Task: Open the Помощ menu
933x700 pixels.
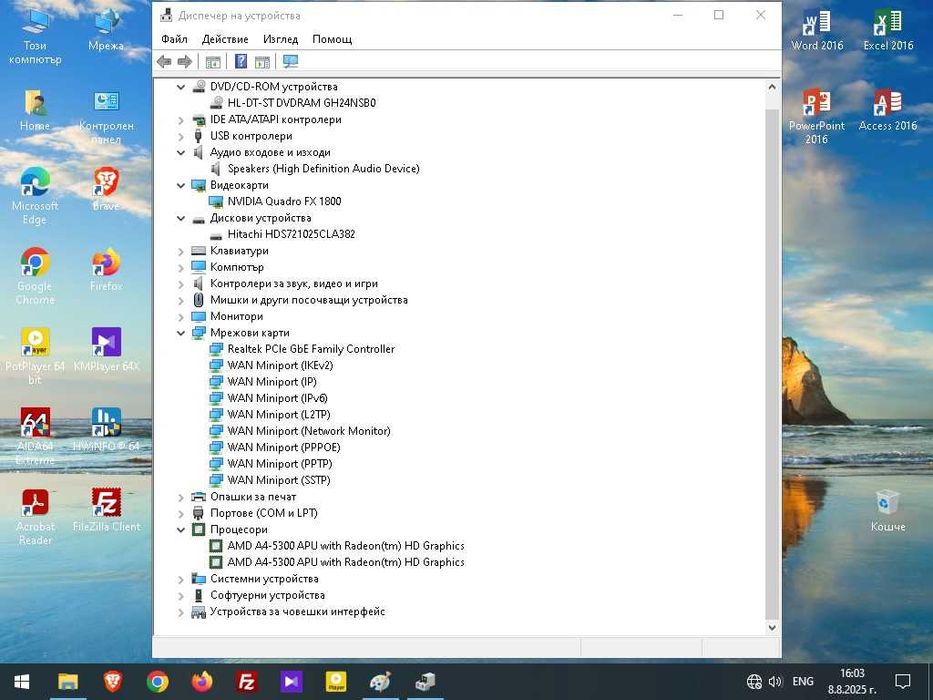Action: click(332, 39)
